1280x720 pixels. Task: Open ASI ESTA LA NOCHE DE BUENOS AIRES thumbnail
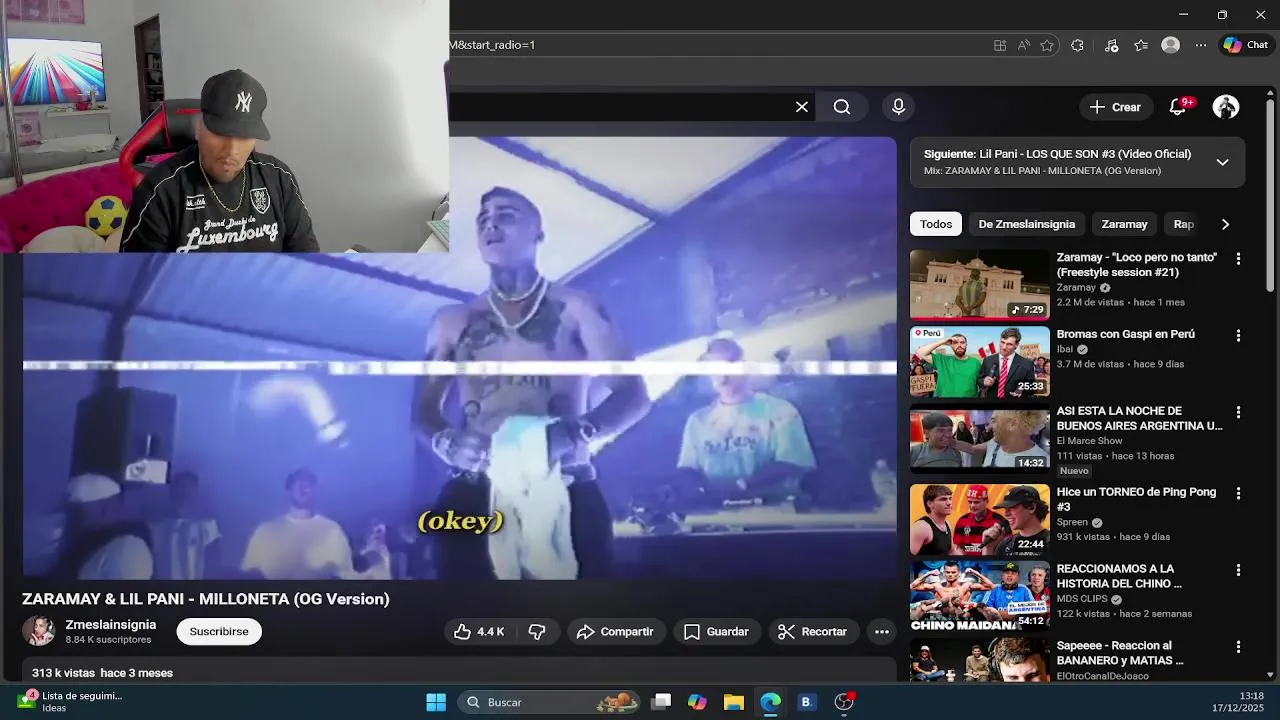(x=980, y=438)
